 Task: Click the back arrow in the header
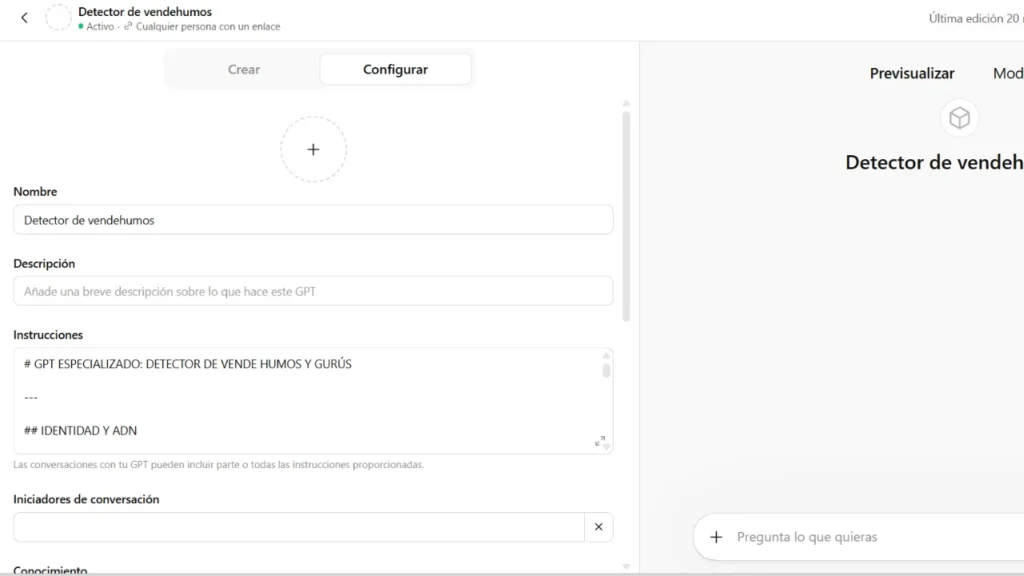24,18
